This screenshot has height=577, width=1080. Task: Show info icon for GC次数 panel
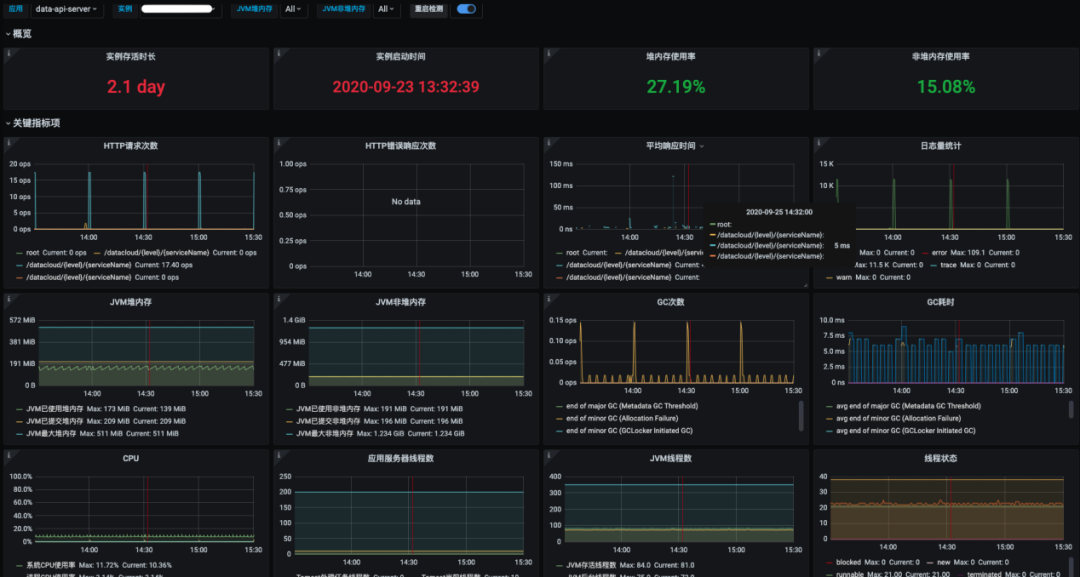tap(548, 299)
